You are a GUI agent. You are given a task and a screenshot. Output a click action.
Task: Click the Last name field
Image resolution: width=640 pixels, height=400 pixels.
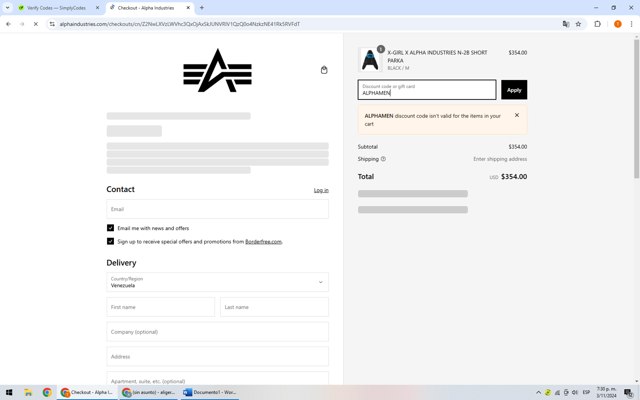click(274, 307)
